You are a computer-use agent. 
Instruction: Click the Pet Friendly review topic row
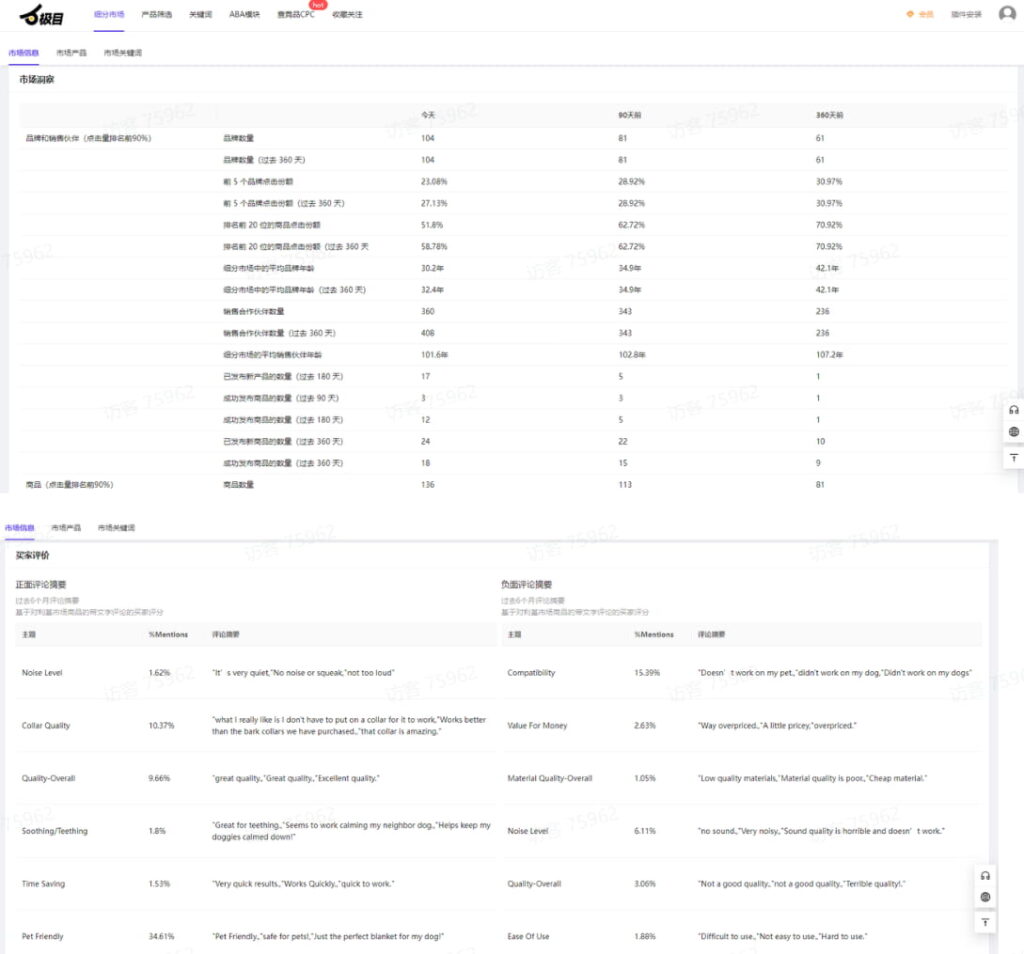43,937
